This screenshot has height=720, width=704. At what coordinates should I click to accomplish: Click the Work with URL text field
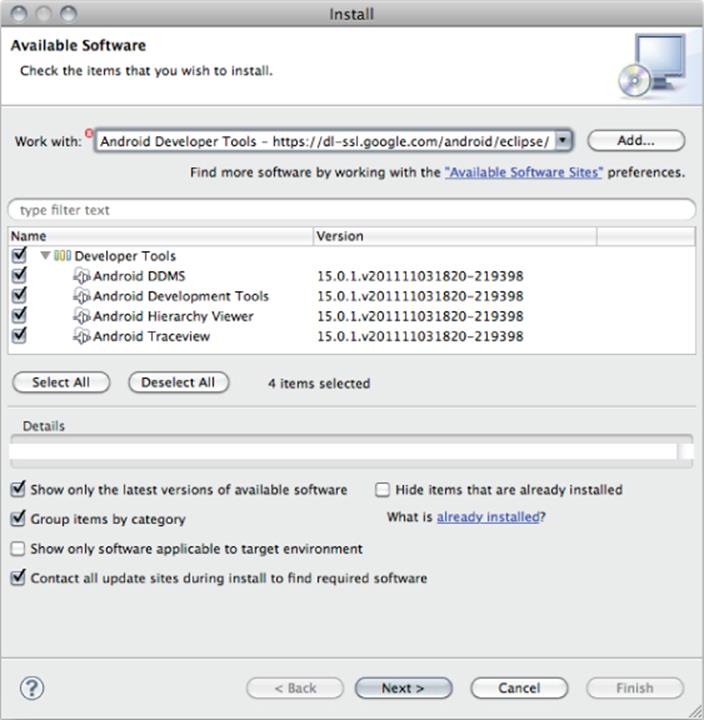(x=325, y=141)
